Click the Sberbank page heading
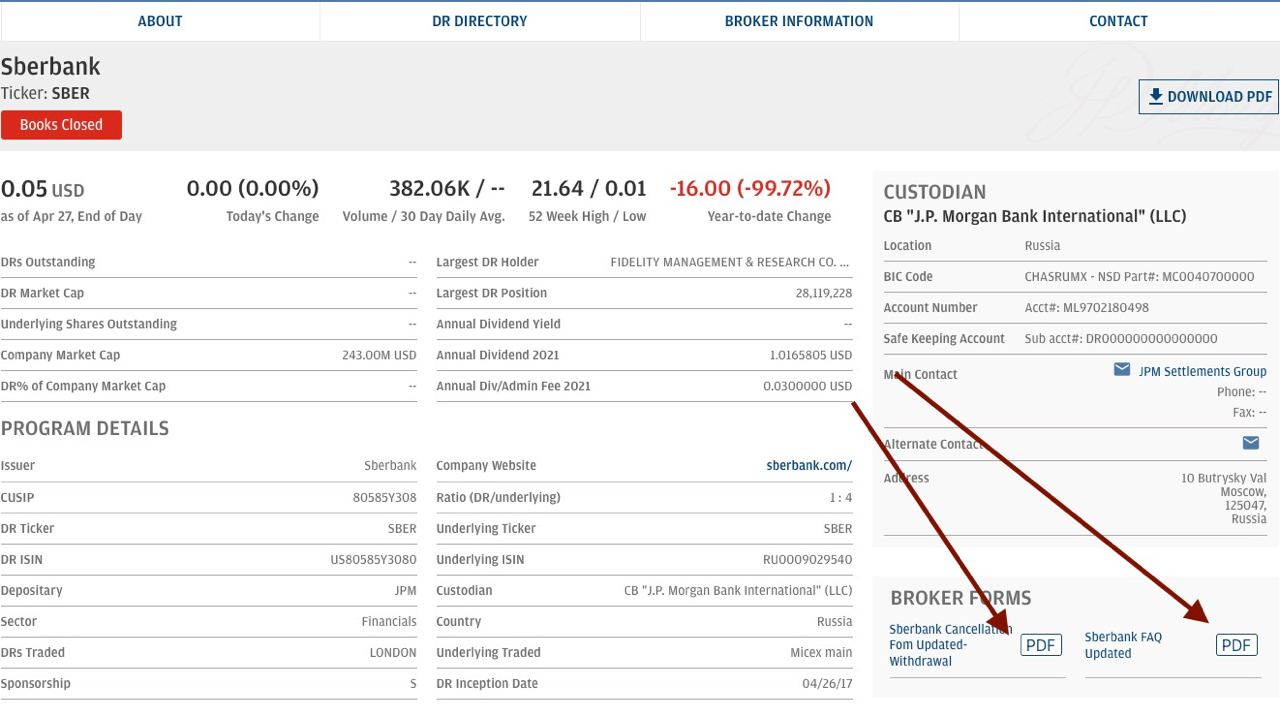This screenshot has width=1280, height=716. [x=51, y=67]
